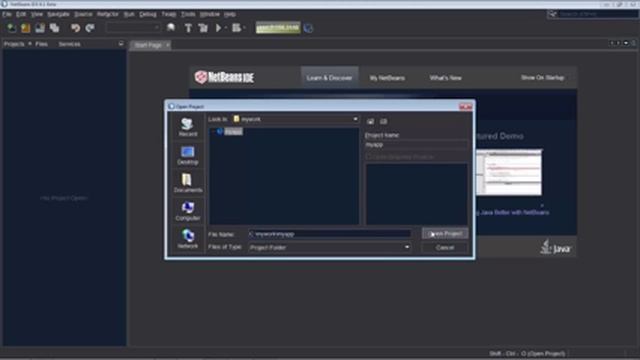Open the Tools menu
Viewport: 640px width, 360px height.
click(x=188, y=14)
